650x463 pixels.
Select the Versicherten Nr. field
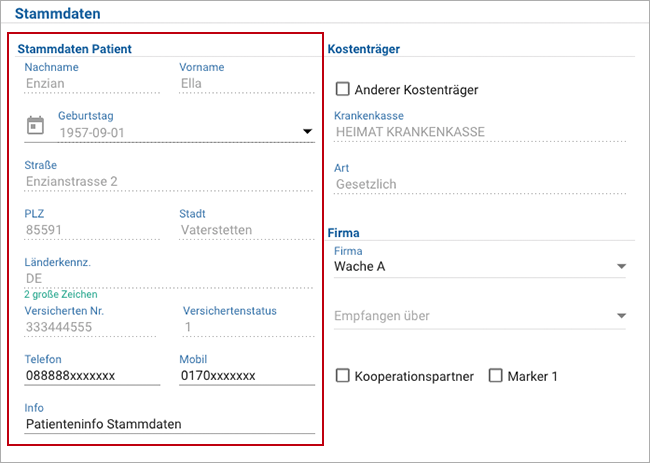[90, 327]
